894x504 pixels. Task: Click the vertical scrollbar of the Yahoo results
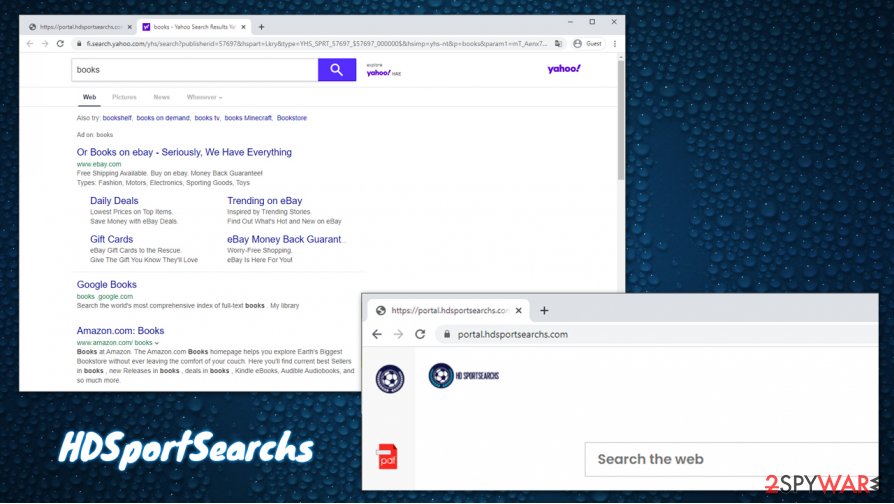click(x=621, y=120)
